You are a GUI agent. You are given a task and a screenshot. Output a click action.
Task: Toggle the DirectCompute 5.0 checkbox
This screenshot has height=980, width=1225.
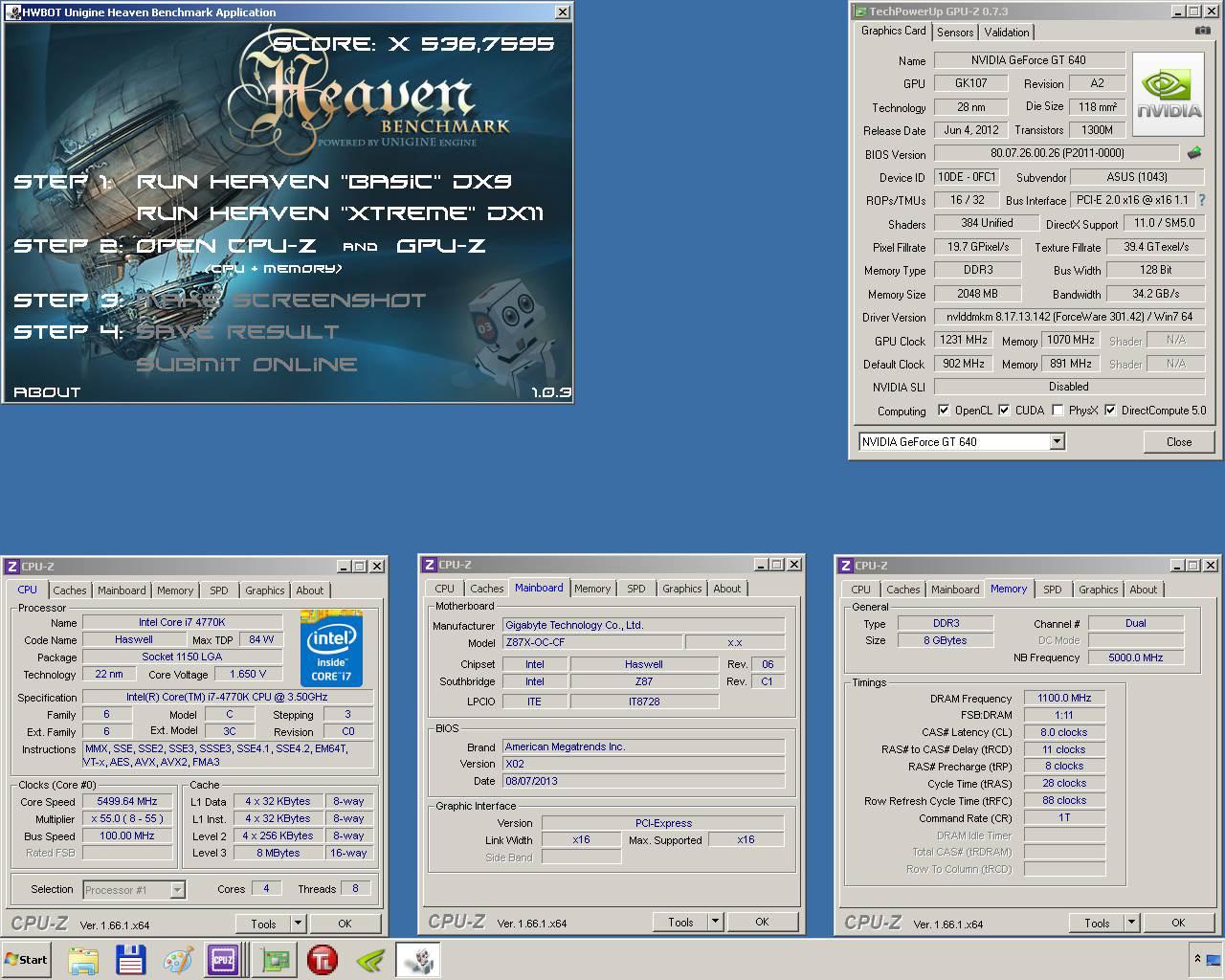[x=1110, y=410]
